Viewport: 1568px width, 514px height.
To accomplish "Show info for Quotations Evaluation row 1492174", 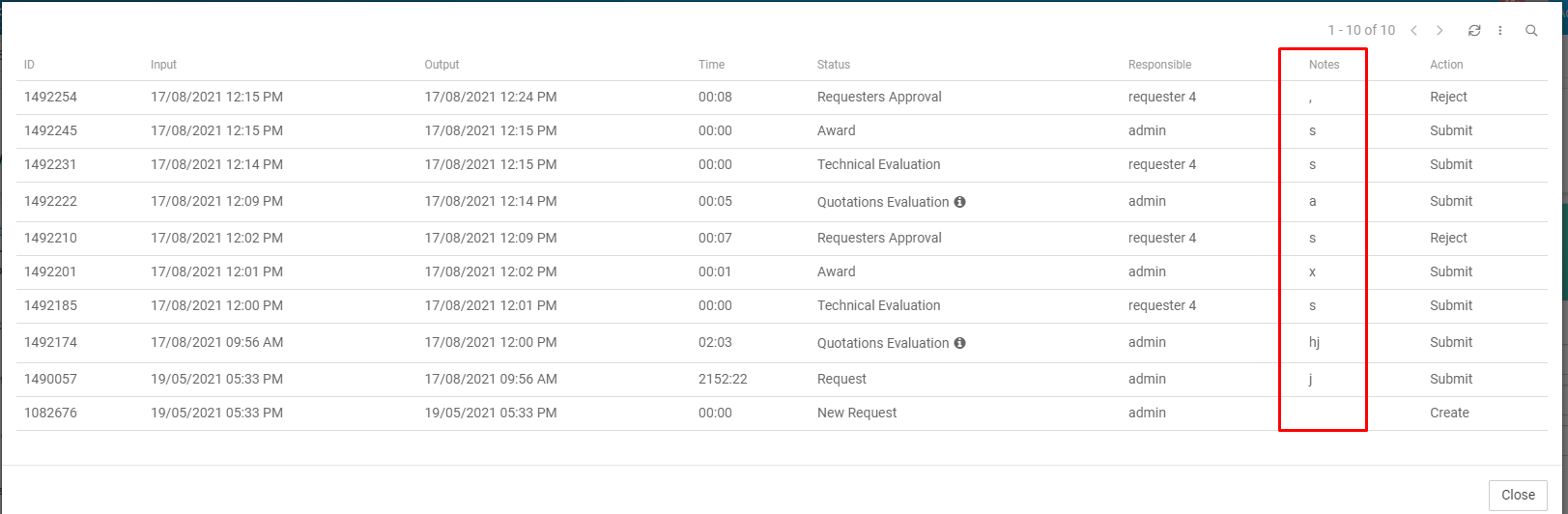I will tap(960, 343).
